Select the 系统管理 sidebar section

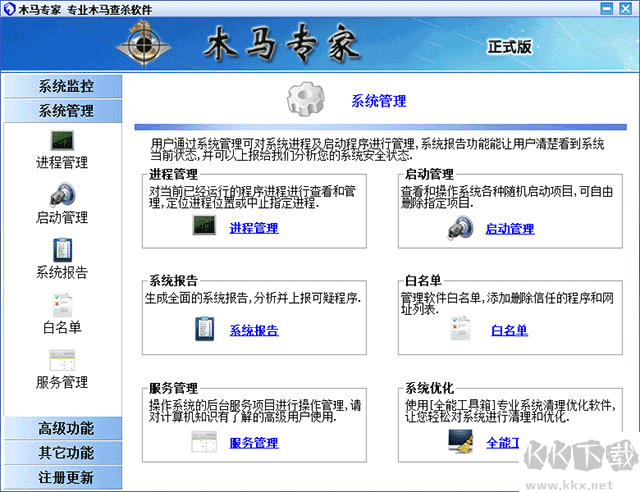63,111
